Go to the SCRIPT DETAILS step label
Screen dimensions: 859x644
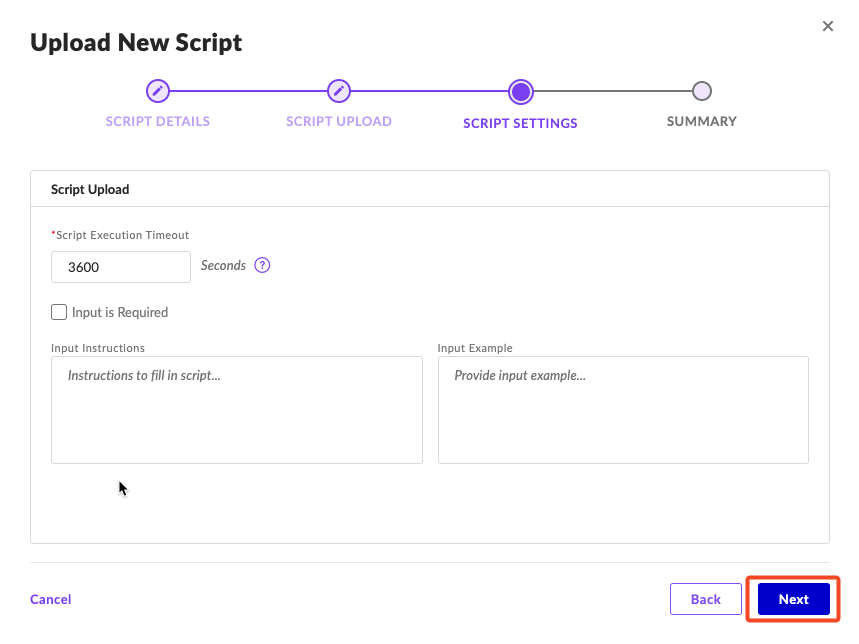tap(158, 121)
